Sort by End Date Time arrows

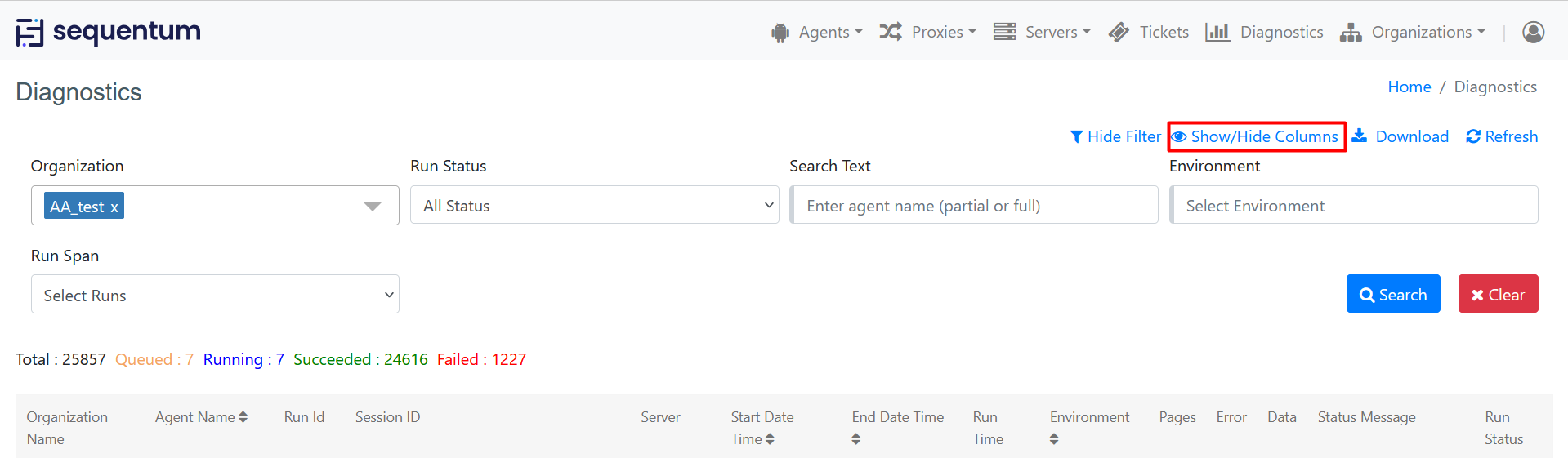click(x=855, y=439)
